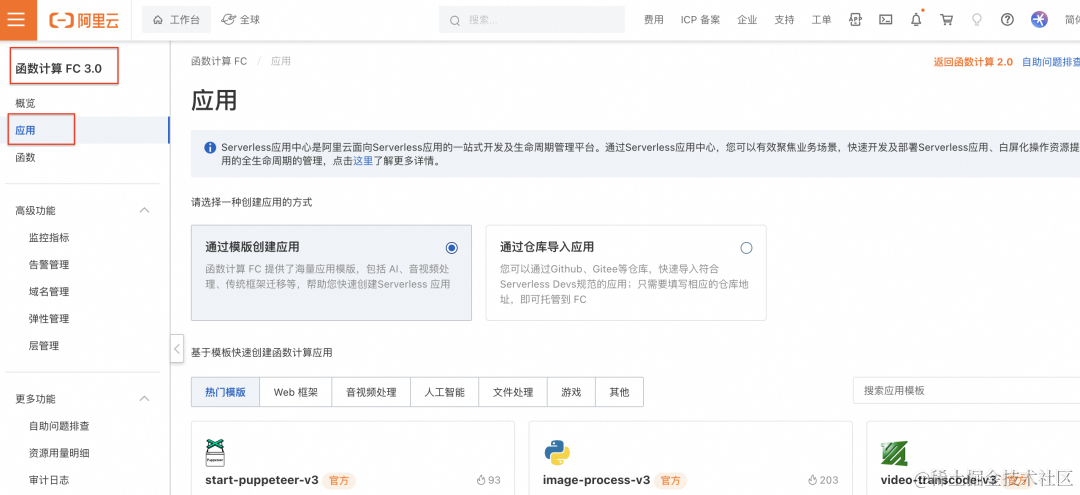This screenshot has height=495, width=1080.
Task: Open the 工作台 button
Action: pos(176,20)
